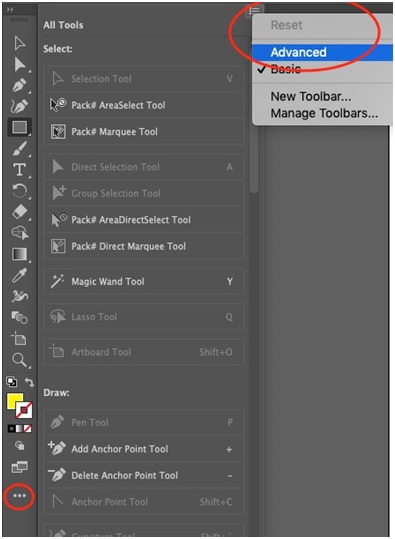This screenshot has height=539, width=395.
Task: Expand the toolbar with double chevron
Action: point(10,9)
